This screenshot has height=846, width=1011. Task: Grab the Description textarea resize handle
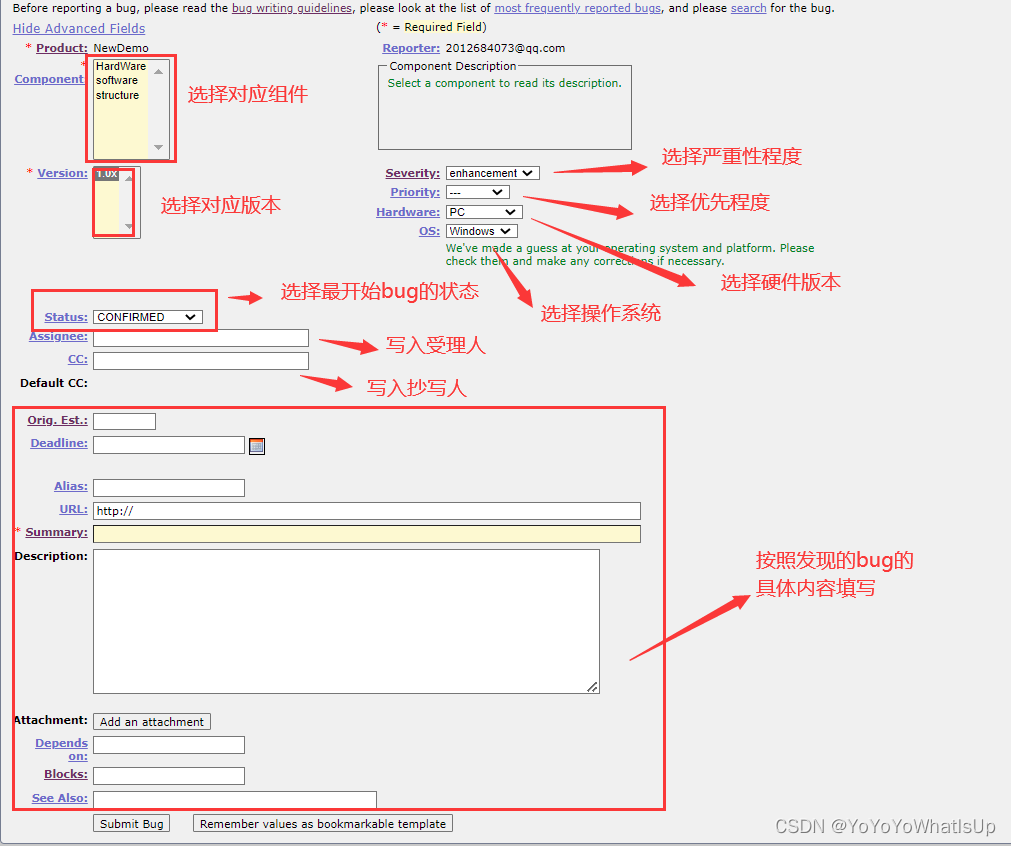(593, 687)
